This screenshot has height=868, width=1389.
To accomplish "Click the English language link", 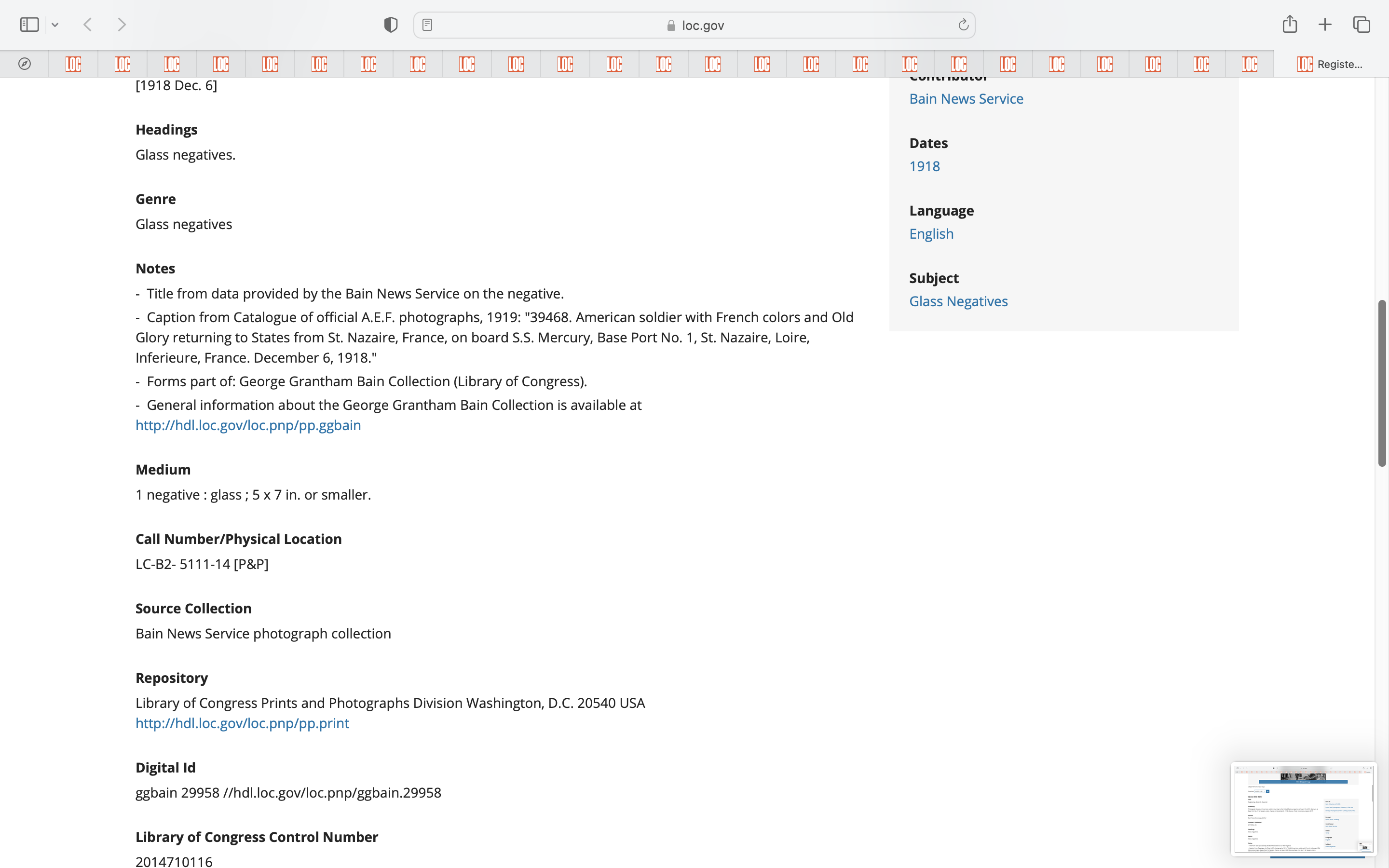I will click(931, 234).
